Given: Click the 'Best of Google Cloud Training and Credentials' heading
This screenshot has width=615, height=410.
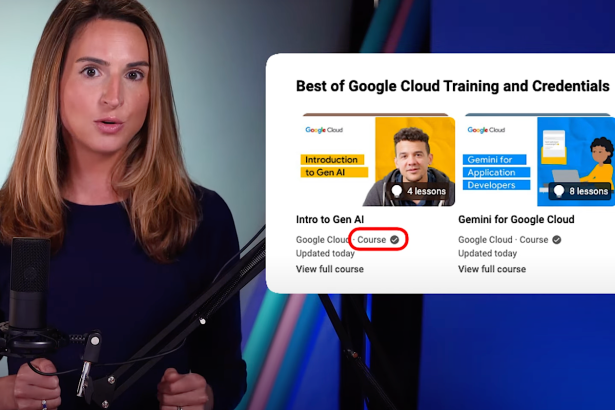Looking at the screenshot, I should pyautogui.click(x=453, y=86).
